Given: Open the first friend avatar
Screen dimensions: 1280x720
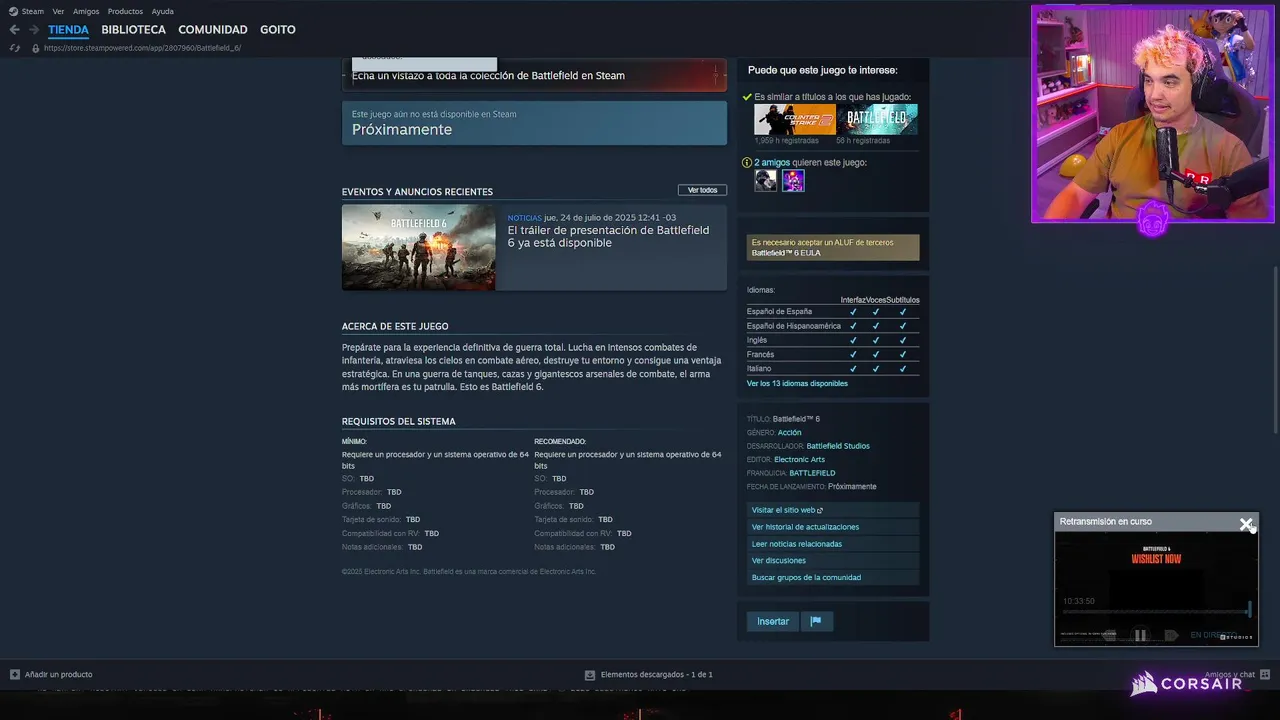Looking at the screenshot, I should [x=765, y=180].
